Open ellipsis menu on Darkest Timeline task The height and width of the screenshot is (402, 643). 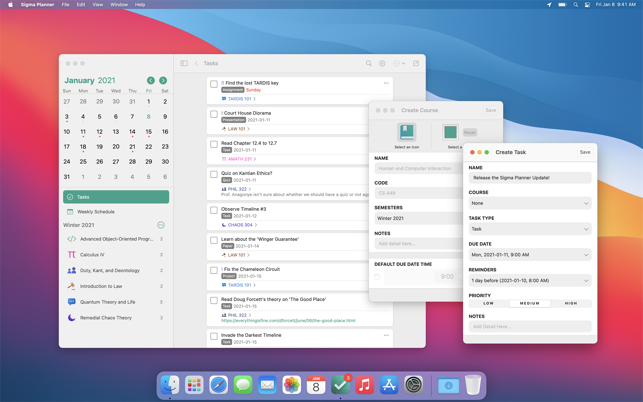(x=386, y=336)
